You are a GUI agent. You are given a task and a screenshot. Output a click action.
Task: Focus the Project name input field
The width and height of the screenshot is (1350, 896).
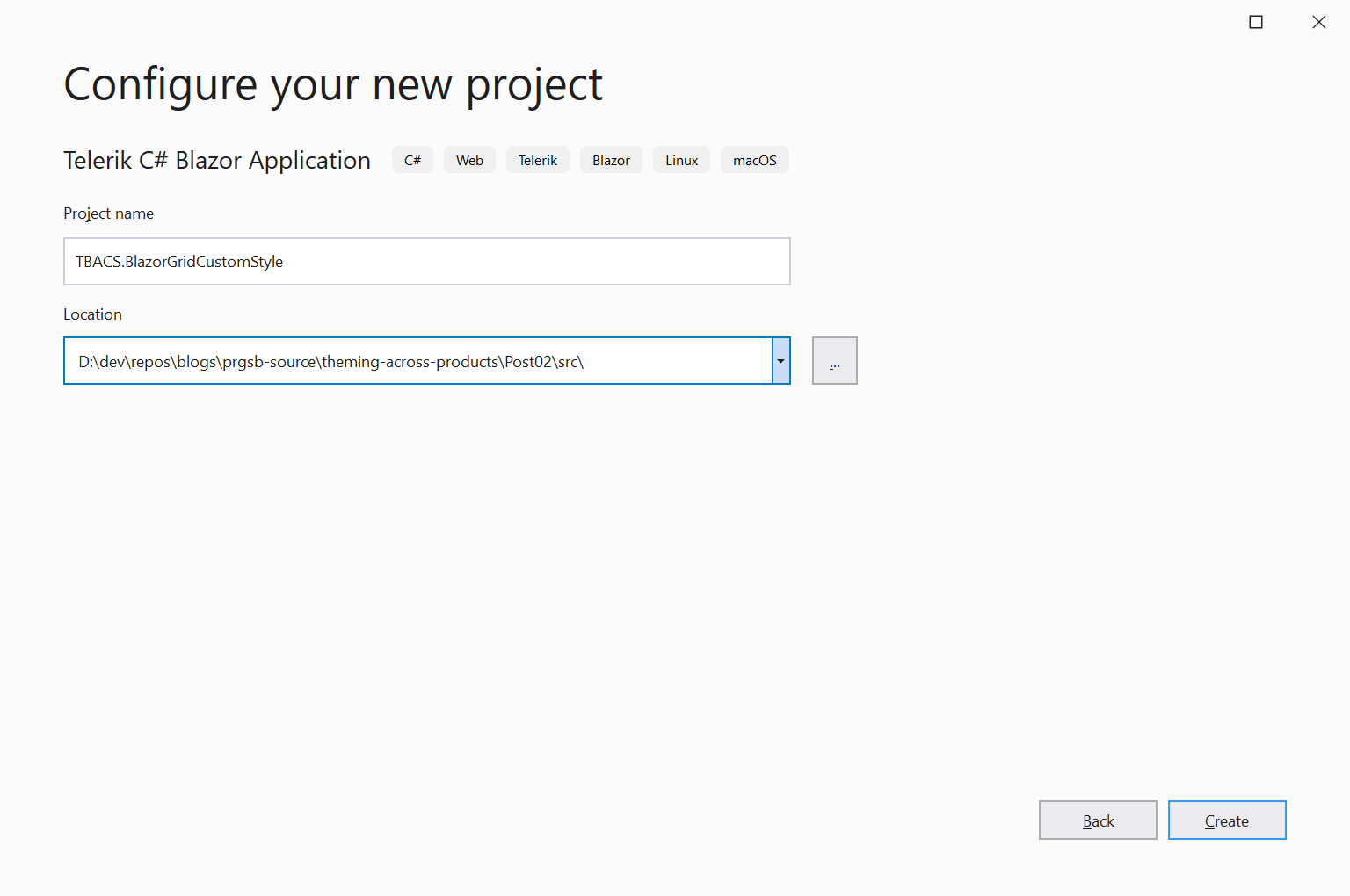(x=426, y=262)
